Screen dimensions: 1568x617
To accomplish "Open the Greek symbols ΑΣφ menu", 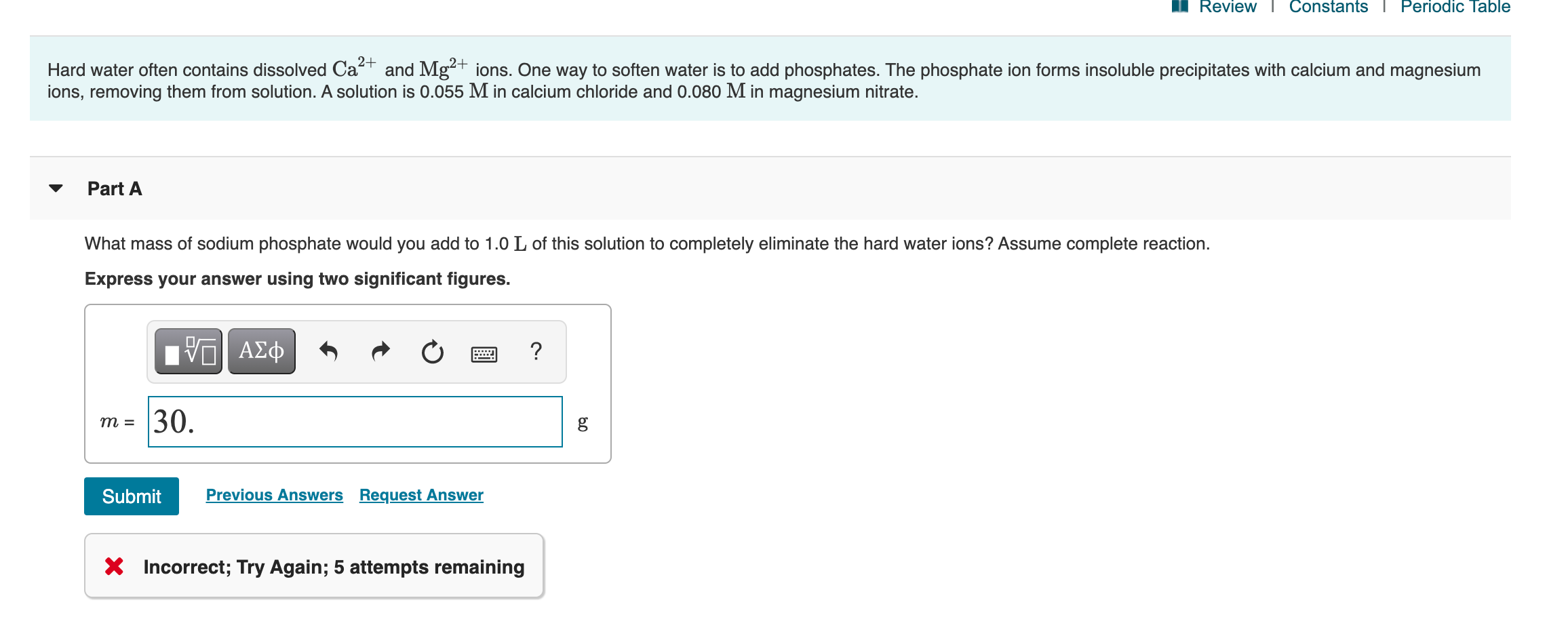I will [260, 351].
